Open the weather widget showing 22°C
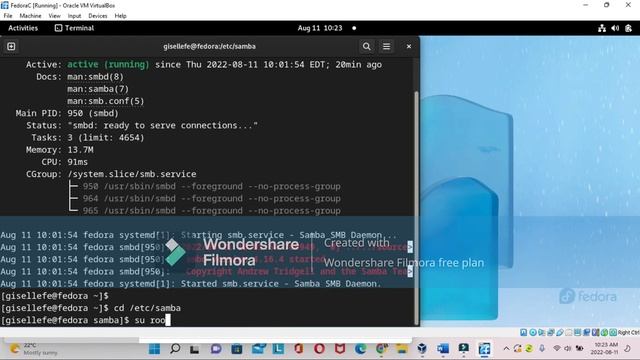Viewport: 640px width, 360px height. [33, 349]
